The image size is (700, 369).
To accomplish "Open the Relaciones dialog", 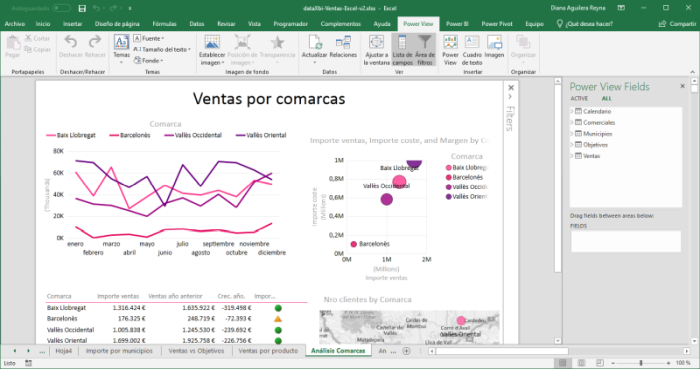I will (343, 47).
